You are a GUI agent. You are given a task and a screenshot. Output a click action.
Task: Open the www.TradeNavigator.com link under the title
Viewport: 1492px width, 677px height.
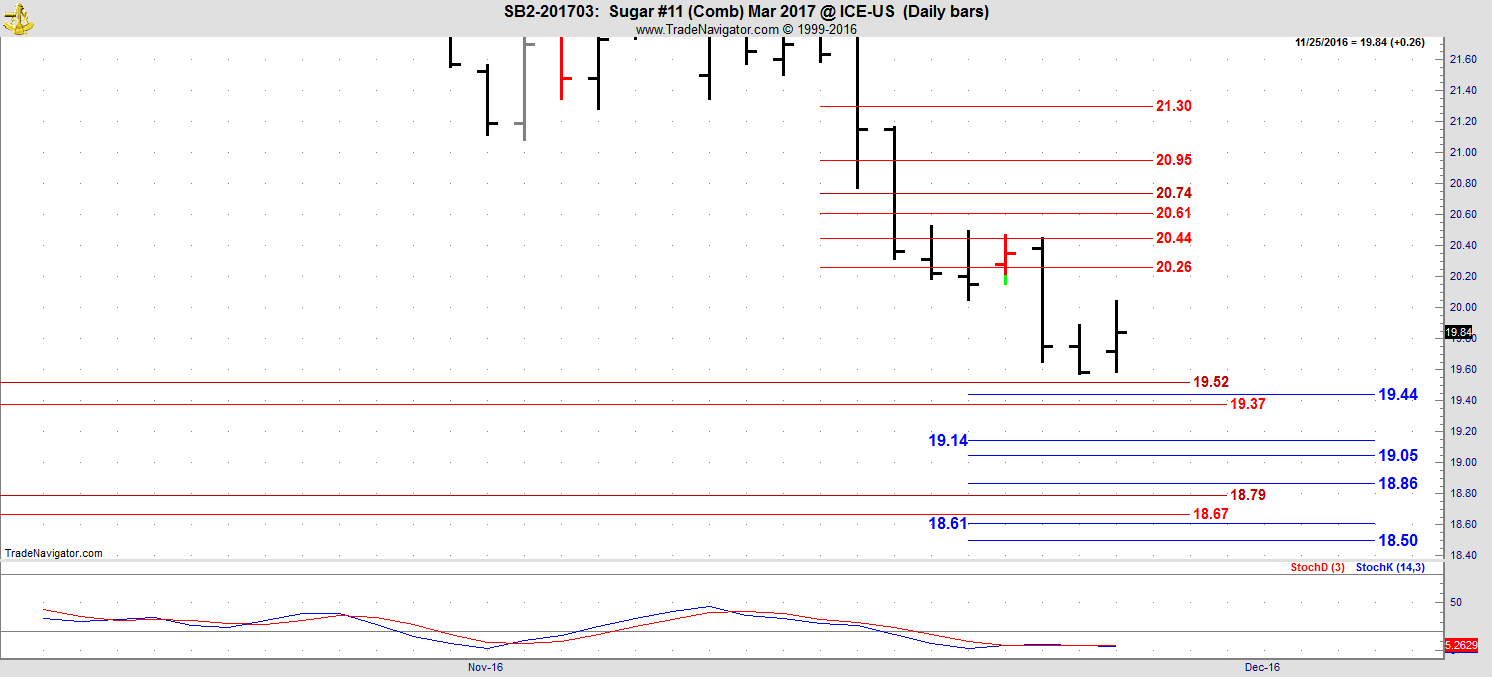(746, 30)
